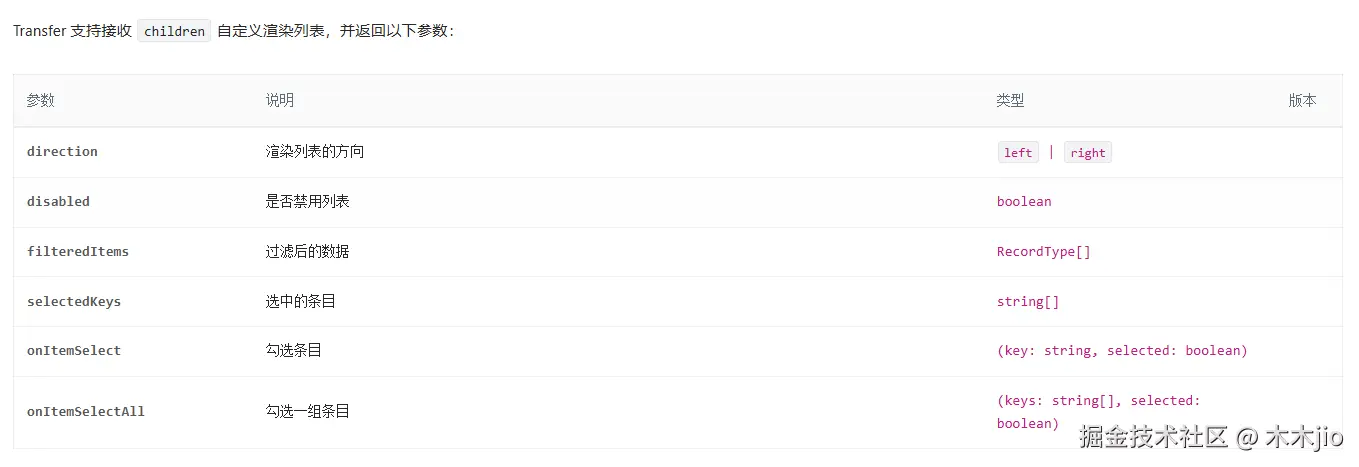The height and width of the screenshot is (467, 1359).
Task: Click the disabled parameter name
Action: (58, 202)
